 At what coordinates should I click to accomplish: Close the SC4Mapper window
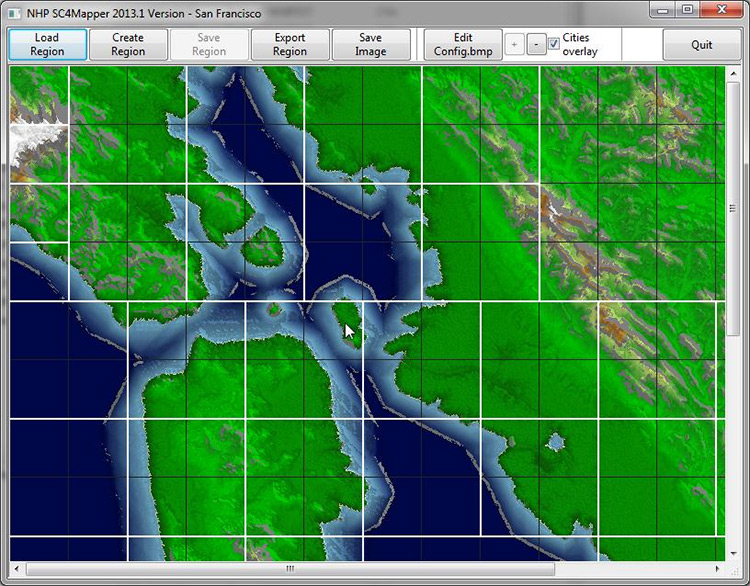coord(722,10)
